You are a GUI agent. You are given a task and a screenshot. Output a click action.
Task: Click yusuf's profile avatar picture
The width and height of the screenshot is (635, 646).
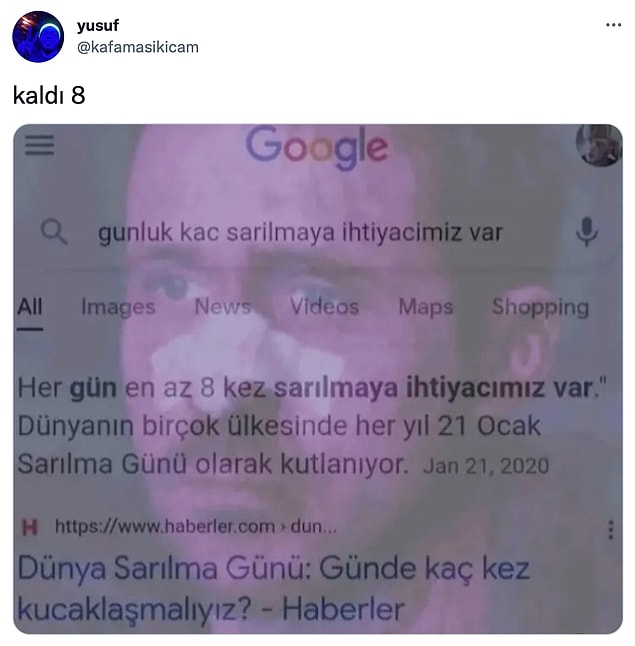(x=38, y=37)
